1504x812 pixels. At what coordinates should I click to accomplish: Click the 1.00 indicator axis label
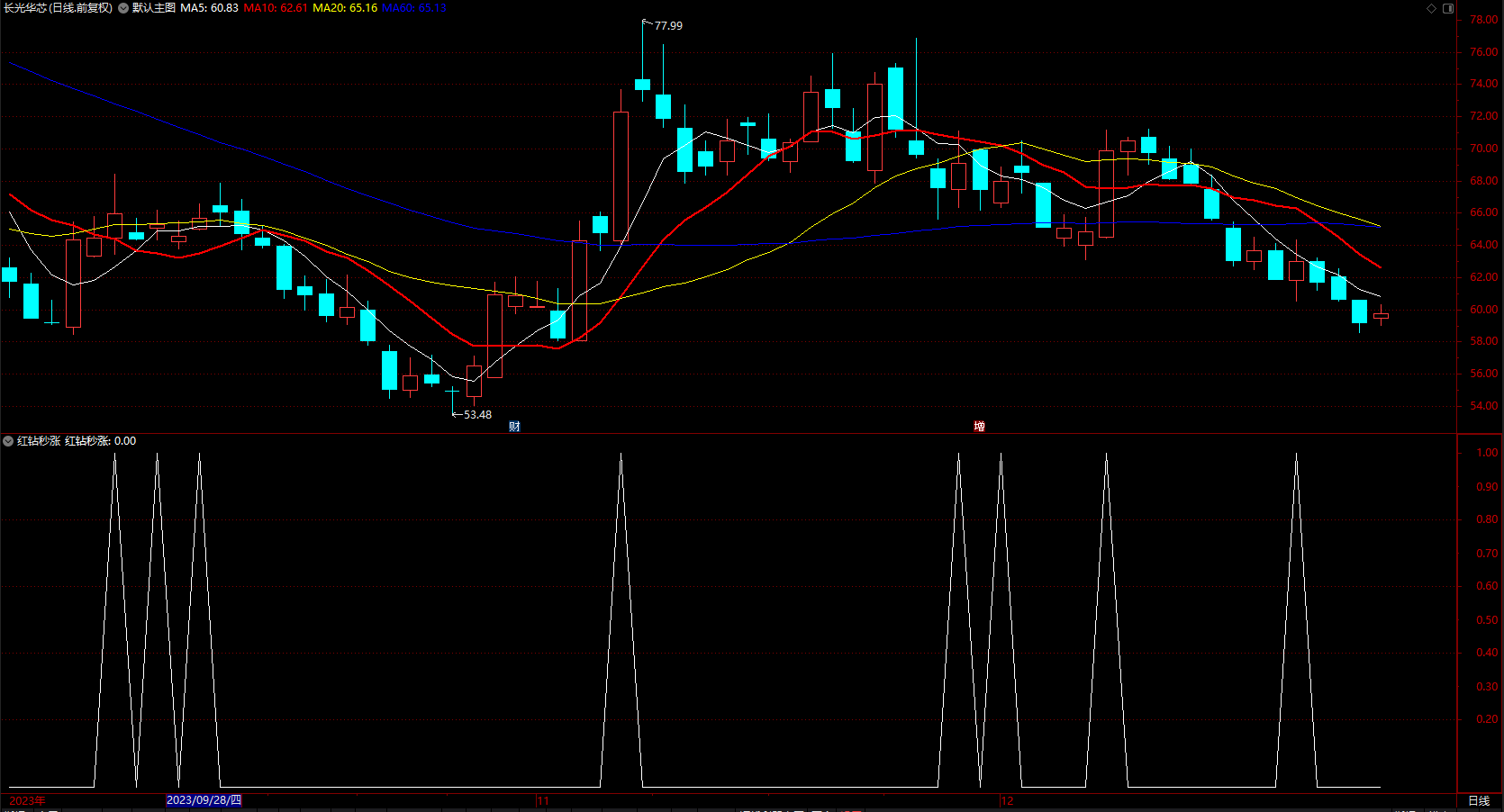point(1487,453)
